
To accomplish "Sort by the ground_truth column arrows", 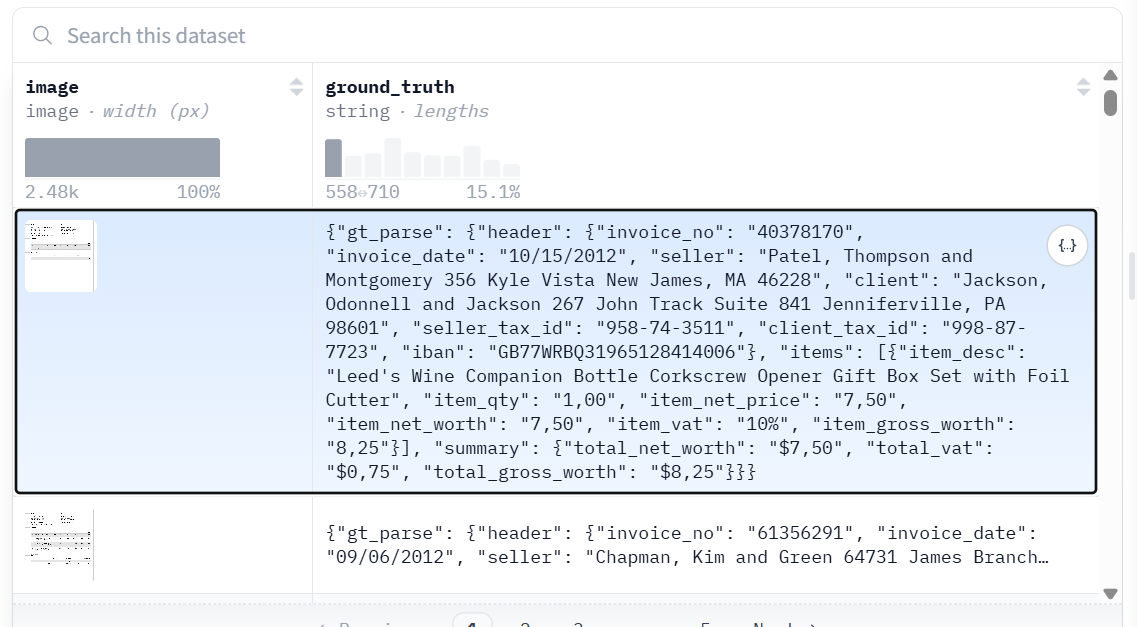I will [1083, 87].
